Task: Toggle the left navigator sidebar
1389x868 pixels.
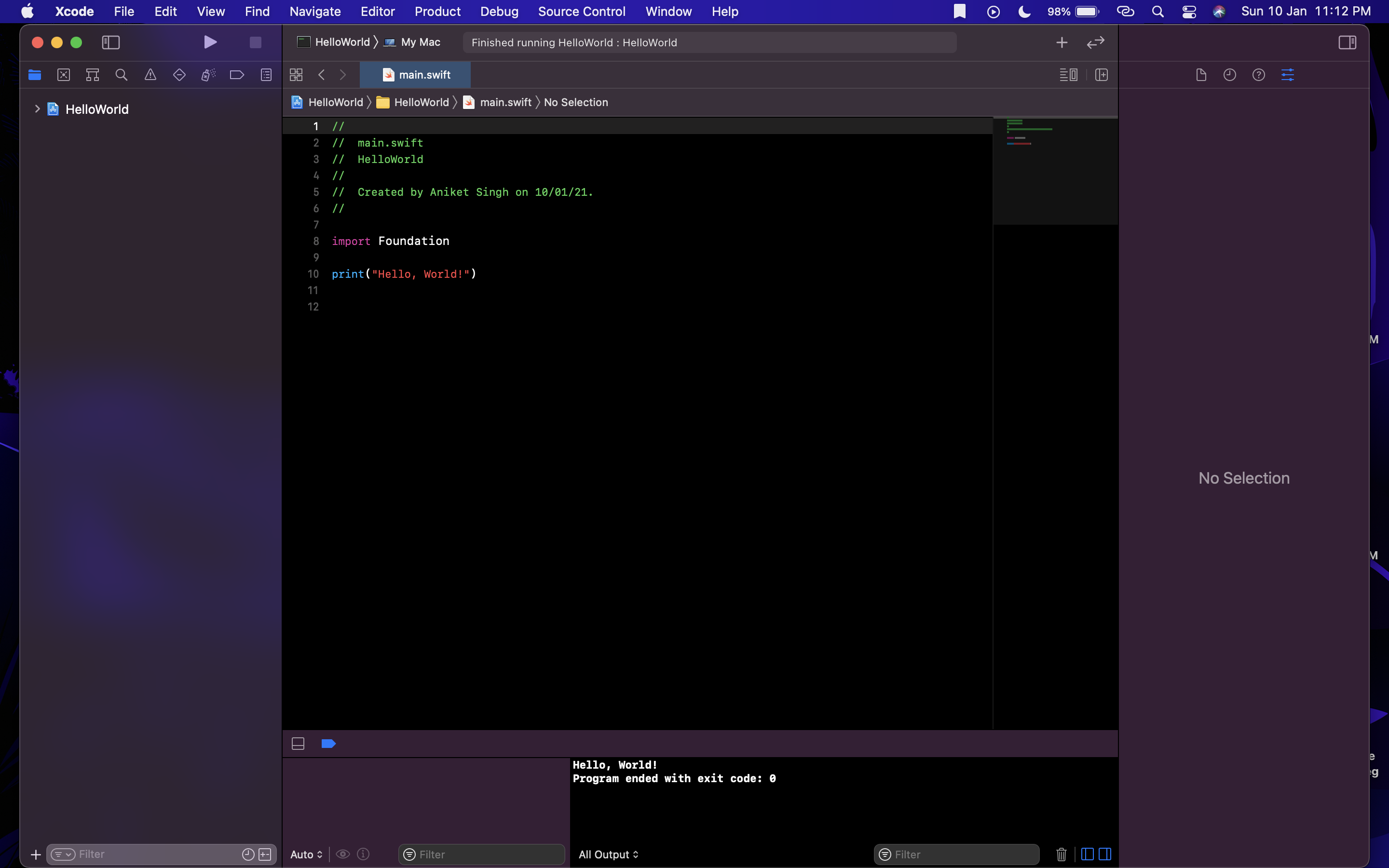Action: [x=110, y=42]
